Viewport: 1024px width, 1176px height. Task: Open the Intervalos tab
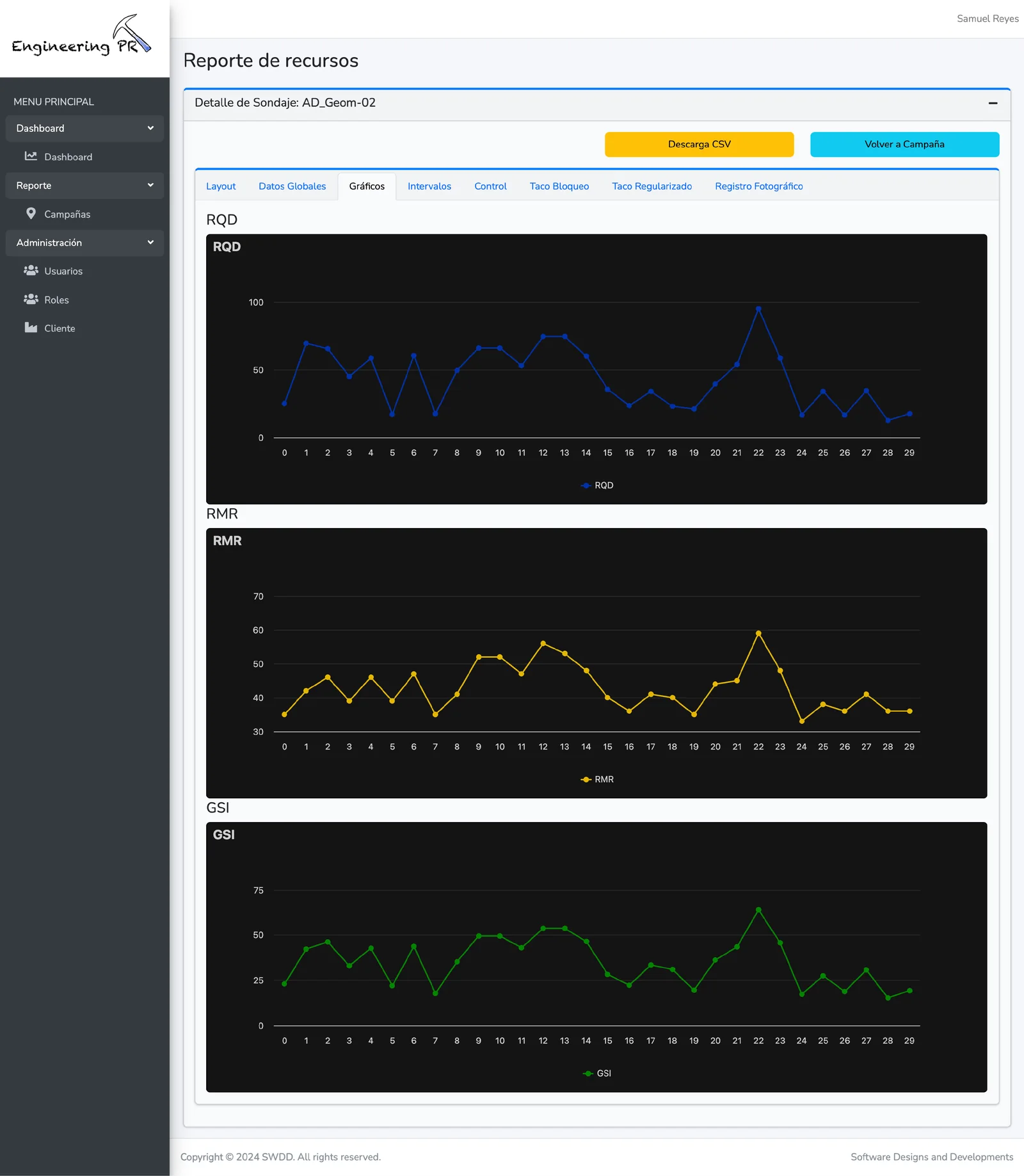[429, 186]
